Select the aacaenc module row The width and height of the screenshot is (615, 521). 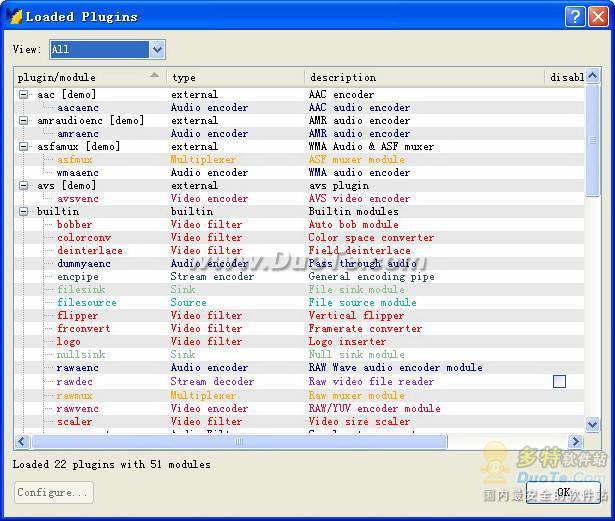pyautogui.click(x=299, y=107)
